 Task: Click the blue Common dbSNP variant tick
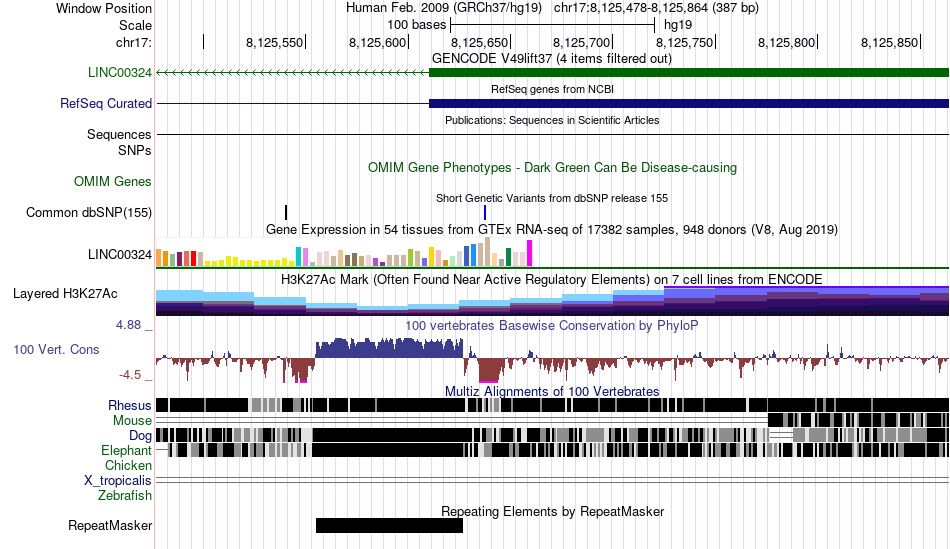(485, 212)
